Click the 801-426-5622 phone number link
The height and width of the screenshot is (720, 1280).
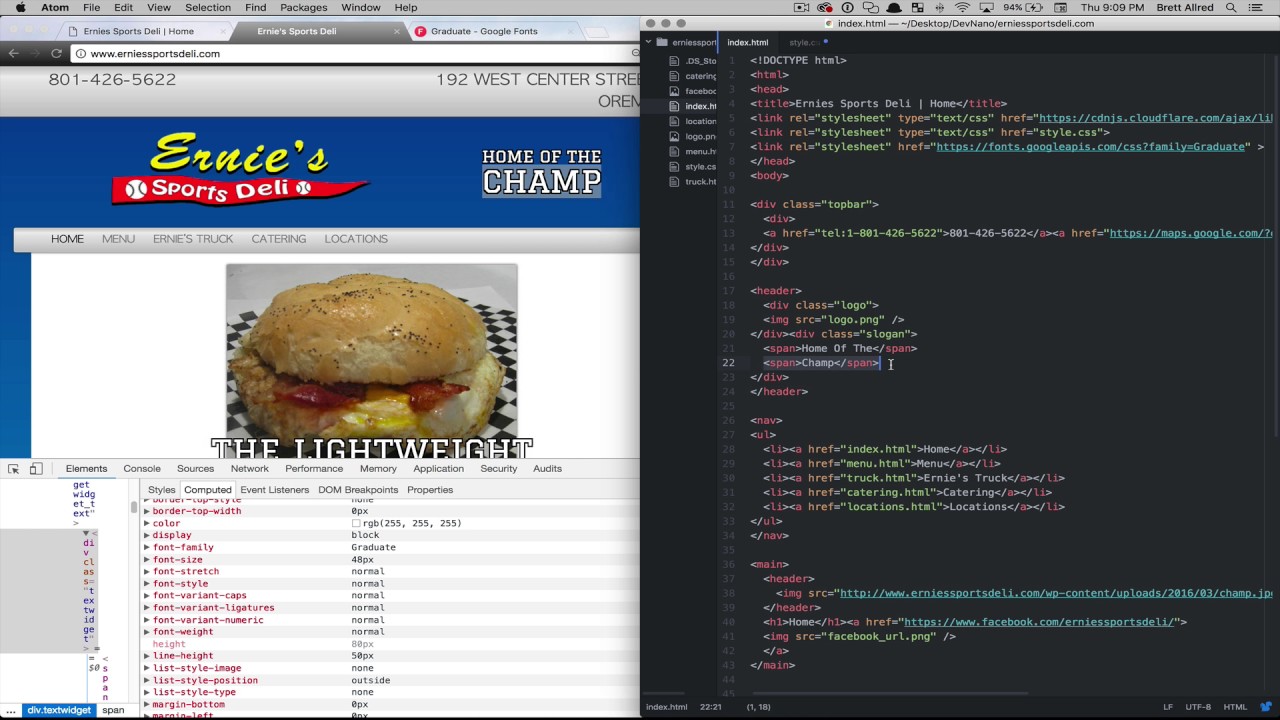pos(112,80)
